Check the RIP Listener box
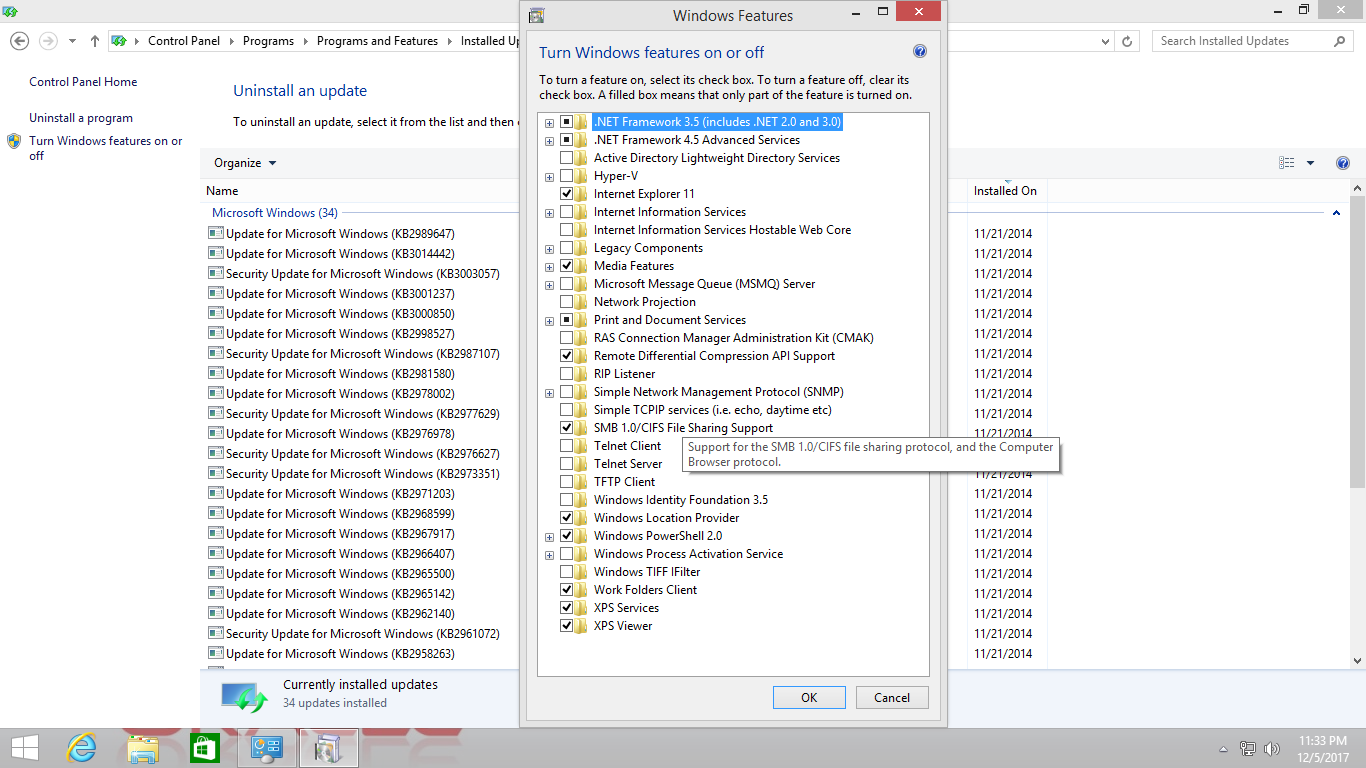Image resolution: width=1366 pixels, height=768 pixels. pos(567,374)
